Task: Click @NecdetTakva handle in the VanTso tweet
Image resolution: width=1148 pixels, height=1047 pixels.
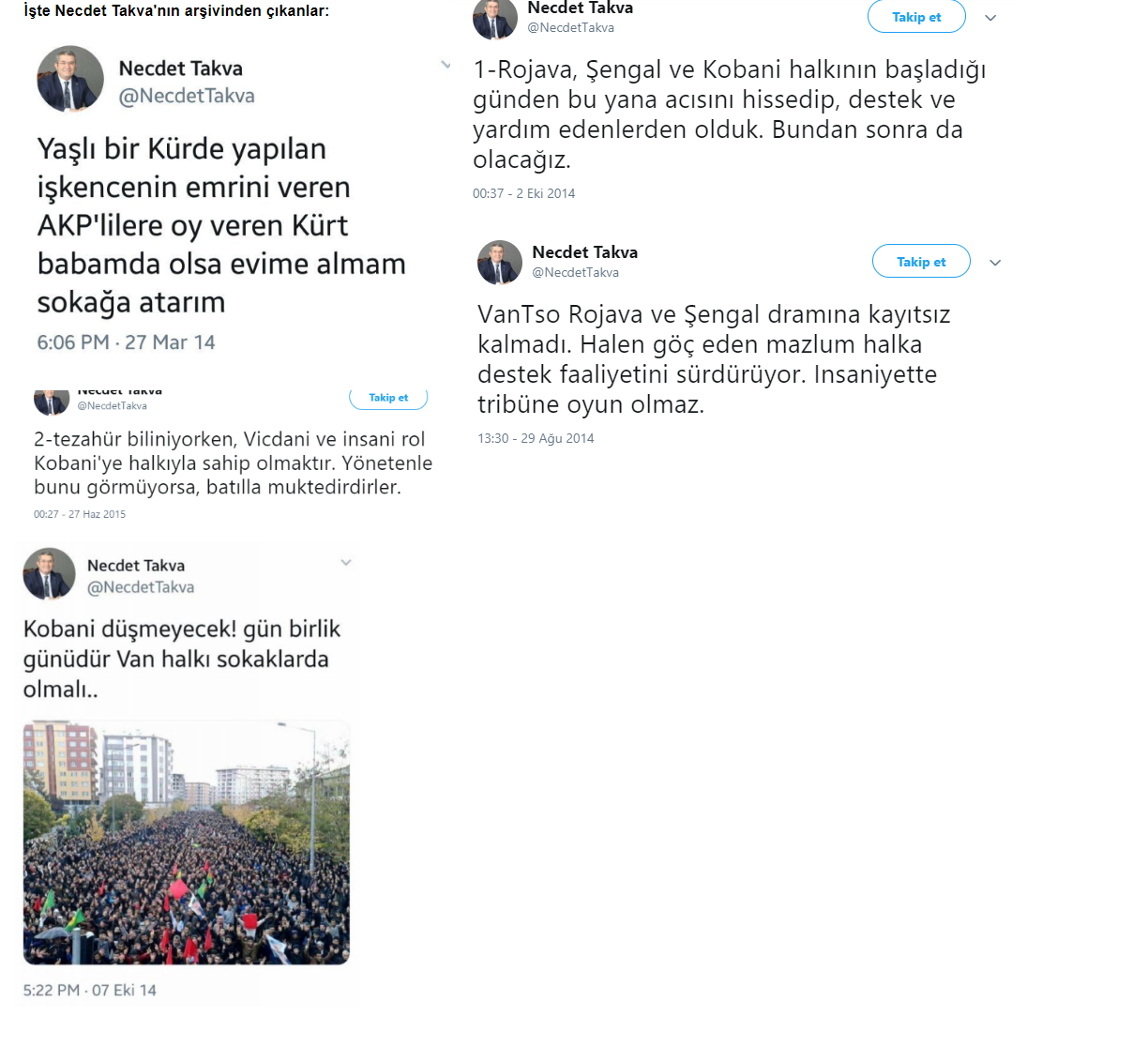Action: click(x=576, y=272)
